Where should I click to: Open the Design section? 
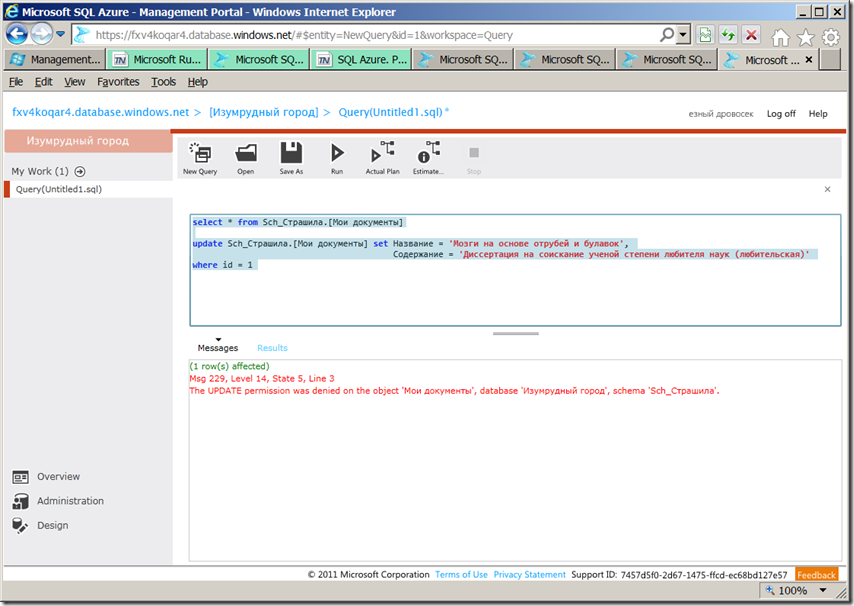[x=40, y=526]
